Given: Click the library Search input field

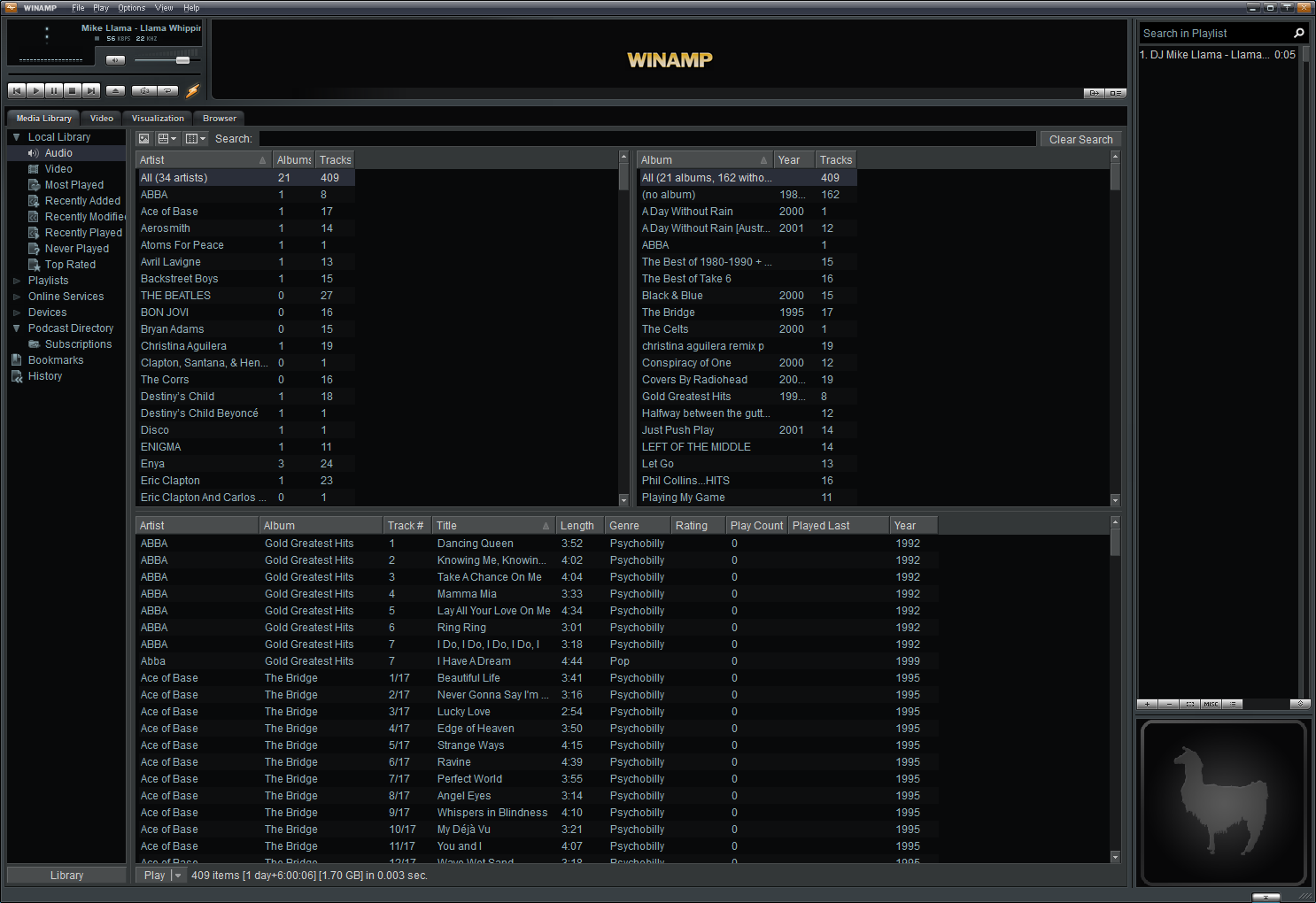Looking at the screenshot, I should coord(647,139).
